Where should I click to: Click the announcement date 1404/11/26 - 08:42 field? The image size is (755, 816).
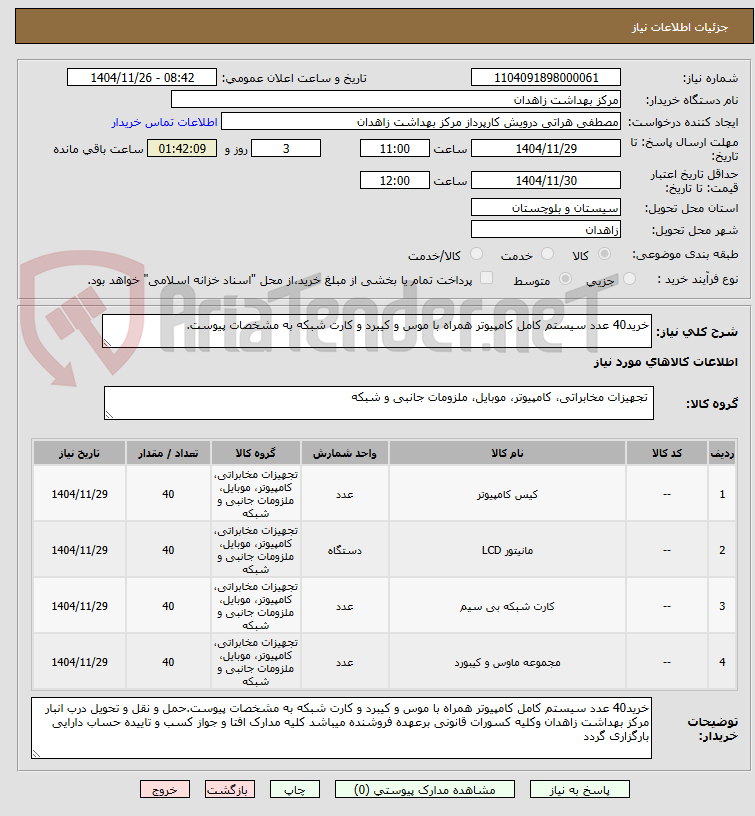click(142, 78)
